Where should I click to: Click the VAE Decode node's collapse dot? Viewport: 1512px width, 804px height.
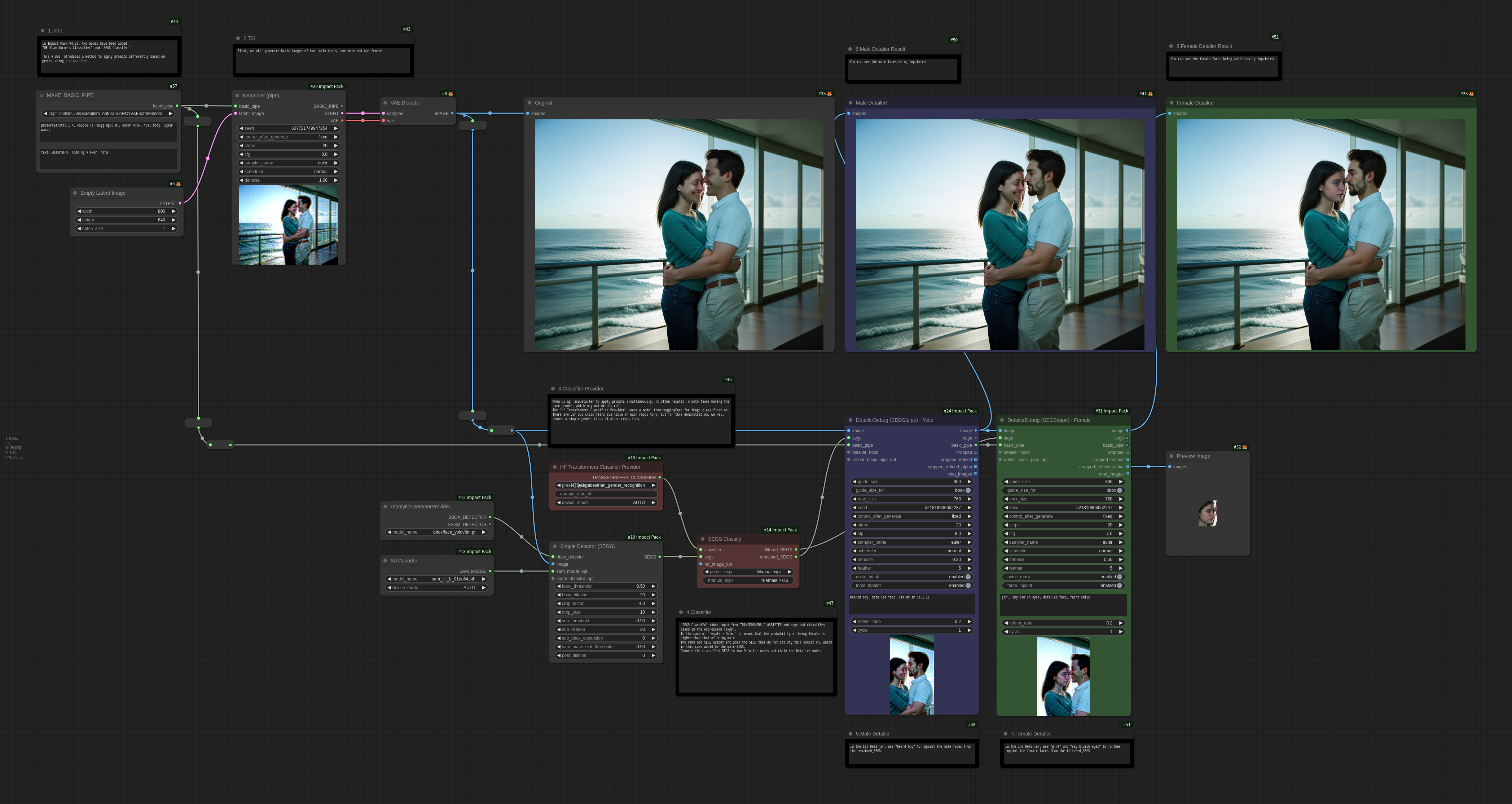coord(385,103)
